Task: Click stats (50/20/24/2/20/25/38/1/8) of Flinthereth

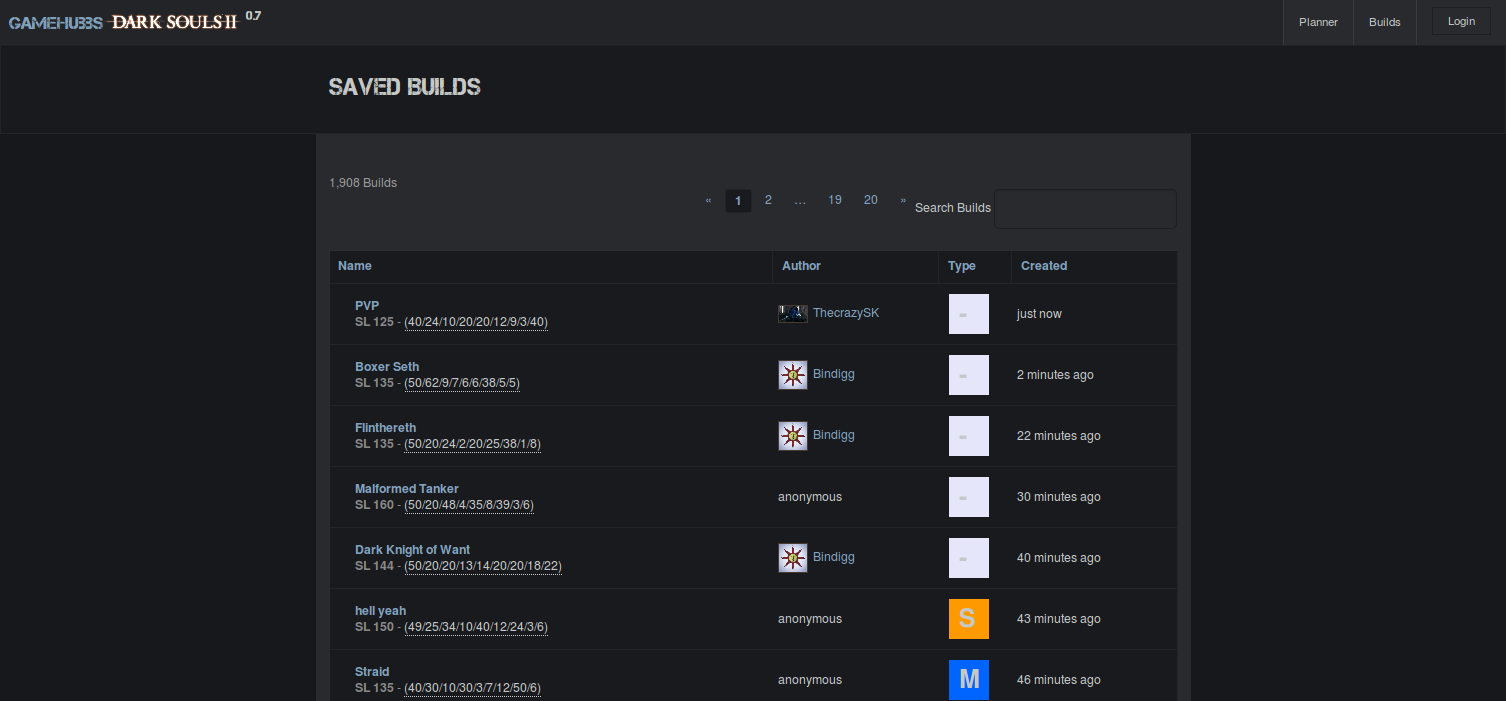Action: 473,444
